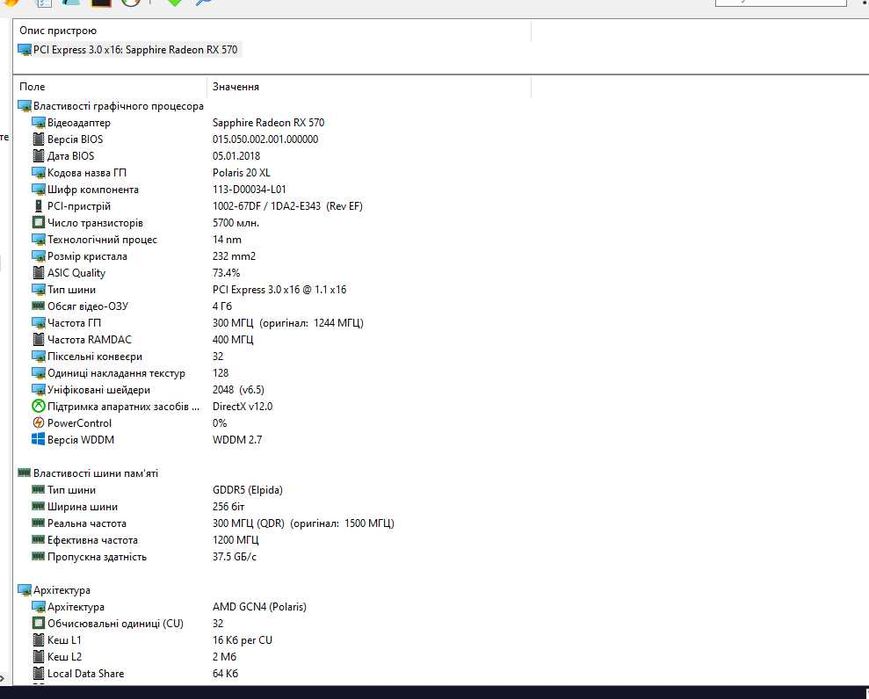Click the die size value '232 mm2'
Image resolution: width=869 pixels, height=699 pixels.
point(234,256)
